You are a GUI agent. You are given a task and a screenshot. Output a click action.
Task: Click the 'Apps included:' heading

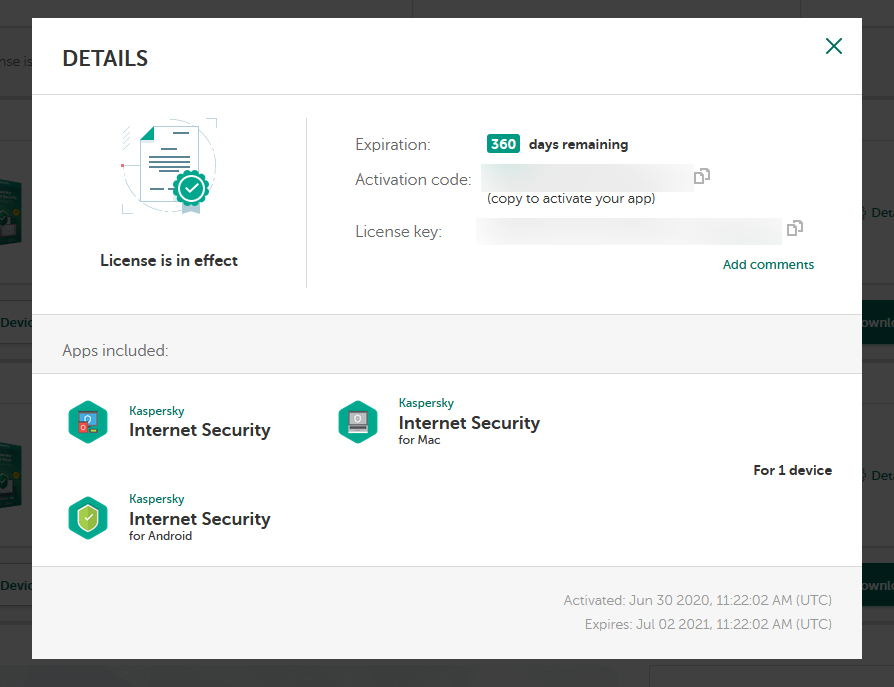[115, 351]
